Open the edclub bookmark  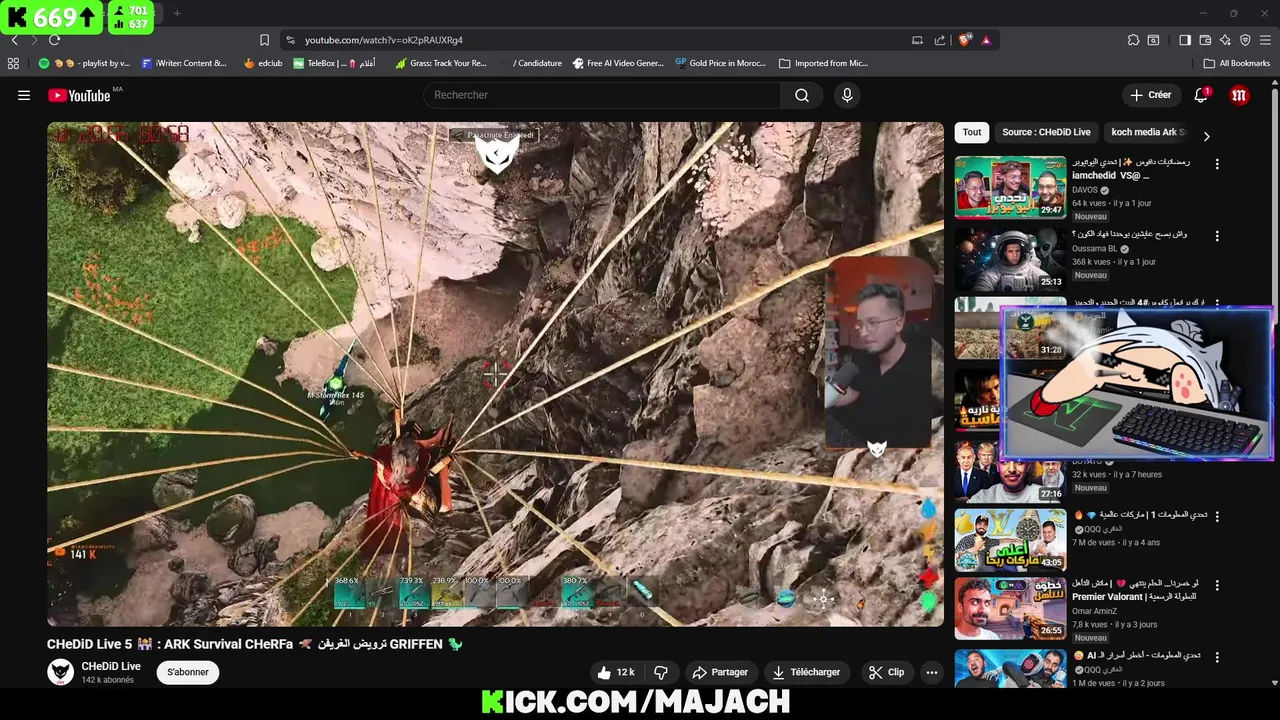[x=262, y=63]
